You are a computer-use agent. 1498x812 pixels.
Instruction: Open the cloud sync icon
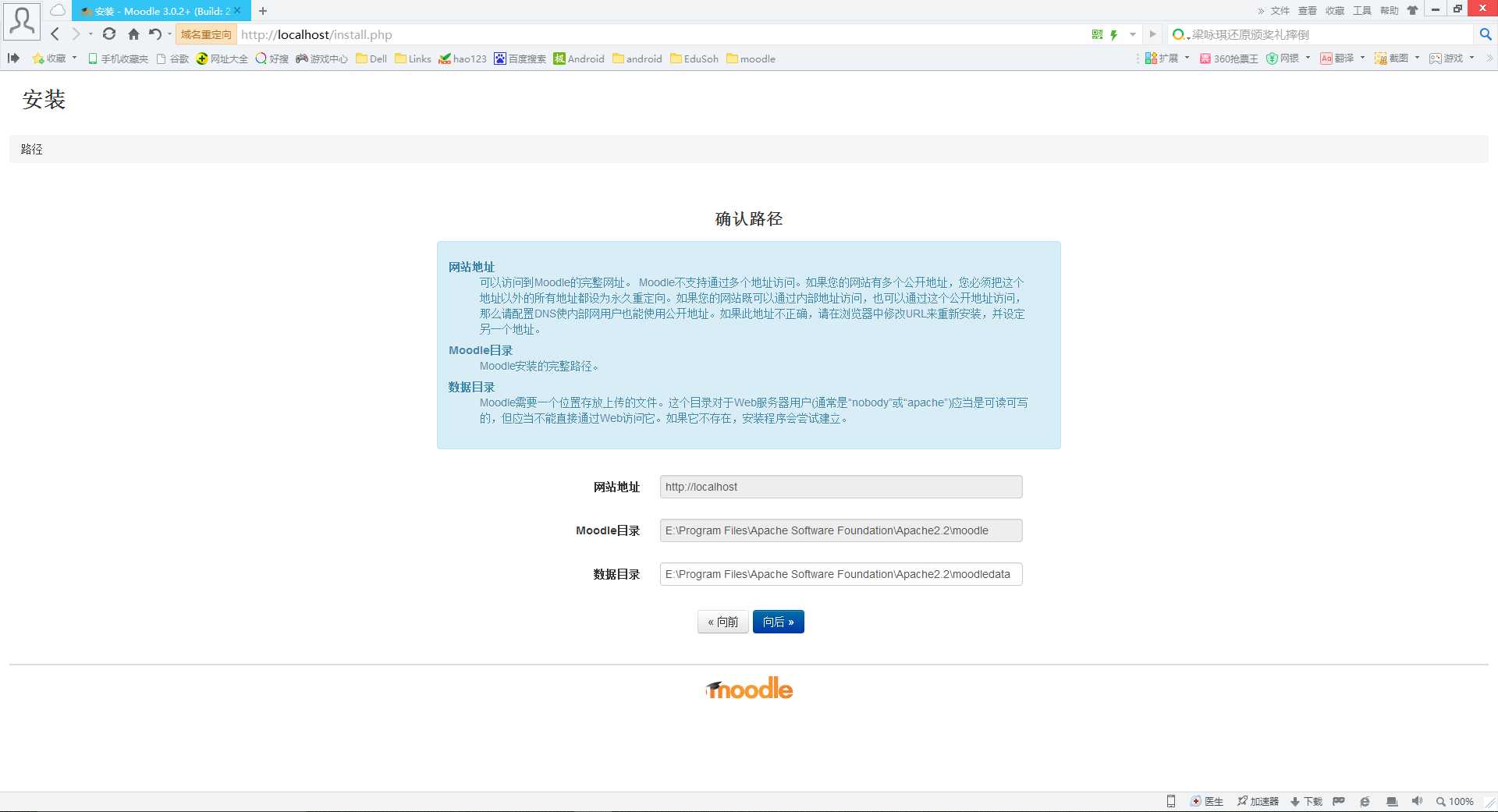58,11
